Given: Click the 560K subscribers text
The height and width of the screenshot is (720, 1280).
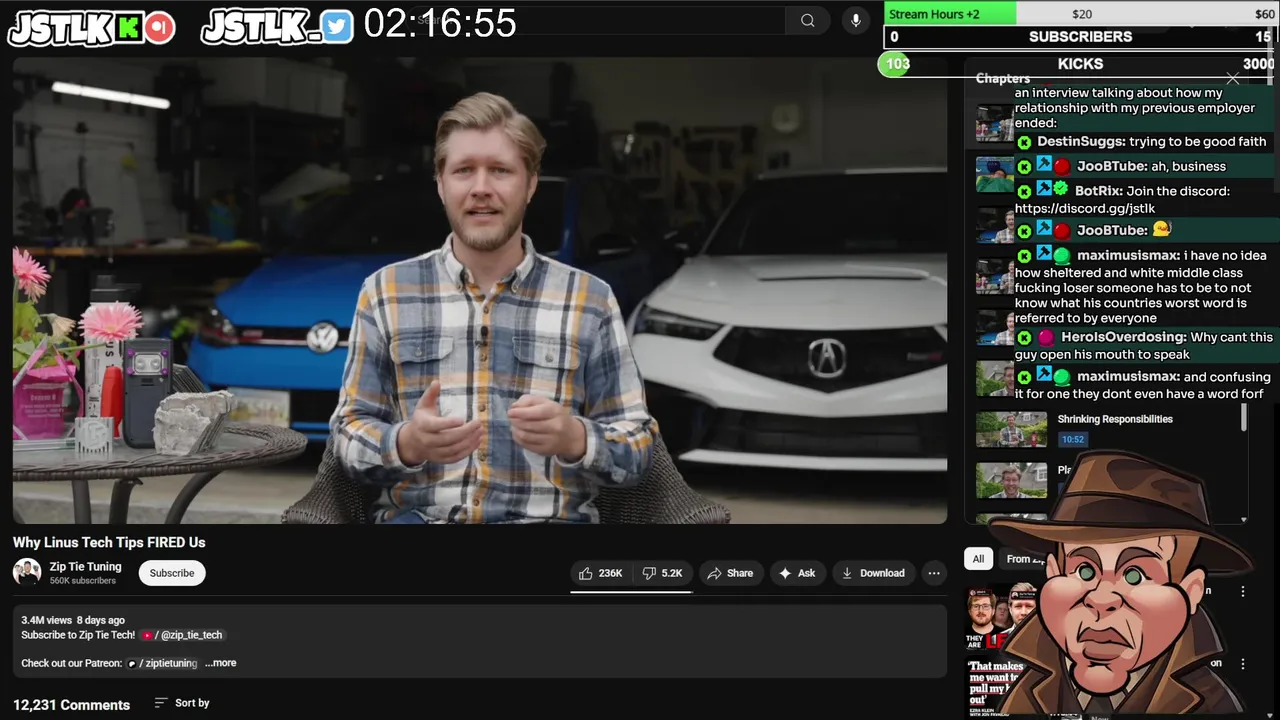Looking at the screenshot, I should pyautogui.click(x=83, y=581).
